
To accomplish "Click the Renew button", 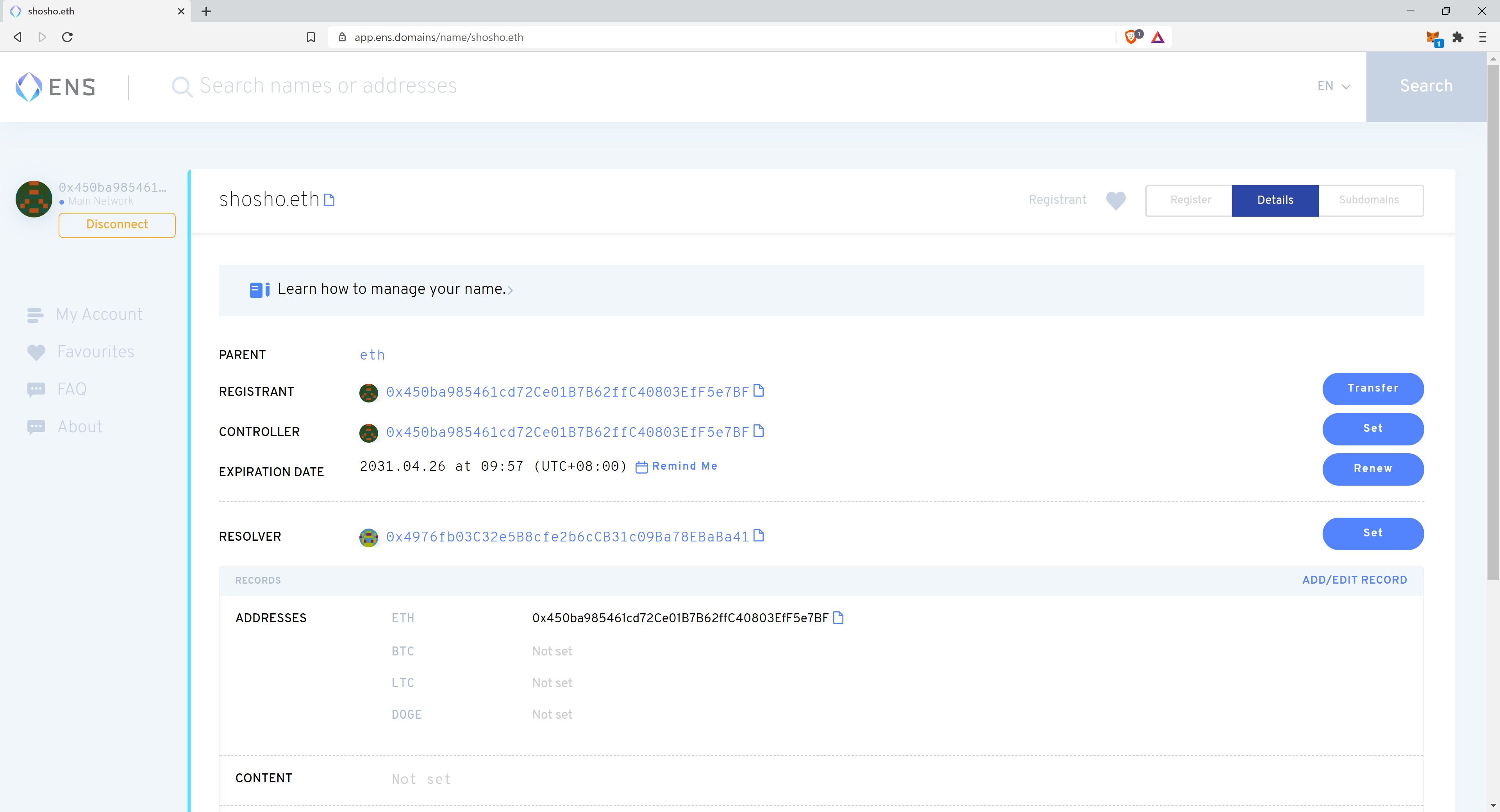I will tap(1373, 468).
